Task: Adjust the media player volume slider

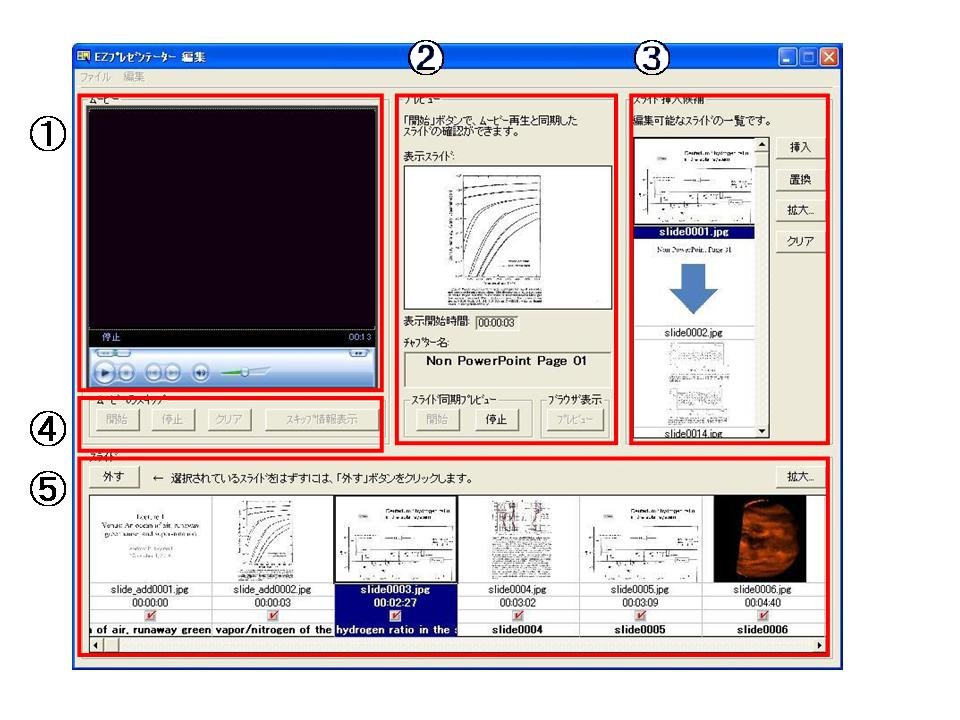Action: pyautogui.click(x=244, y=372)
